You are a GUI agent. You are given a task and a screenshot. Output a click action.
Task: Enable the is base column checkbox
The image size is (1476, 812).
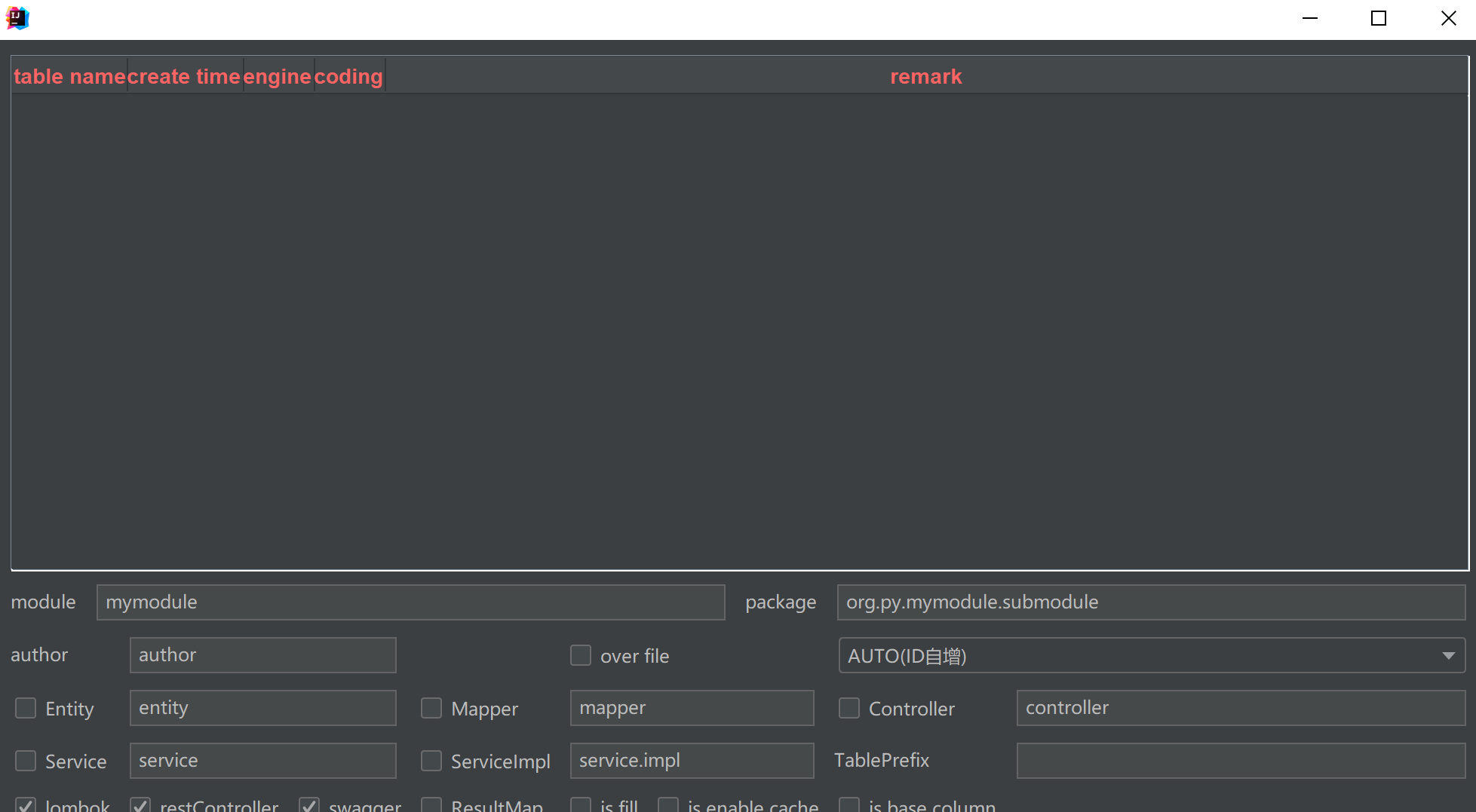pos(849,806)
